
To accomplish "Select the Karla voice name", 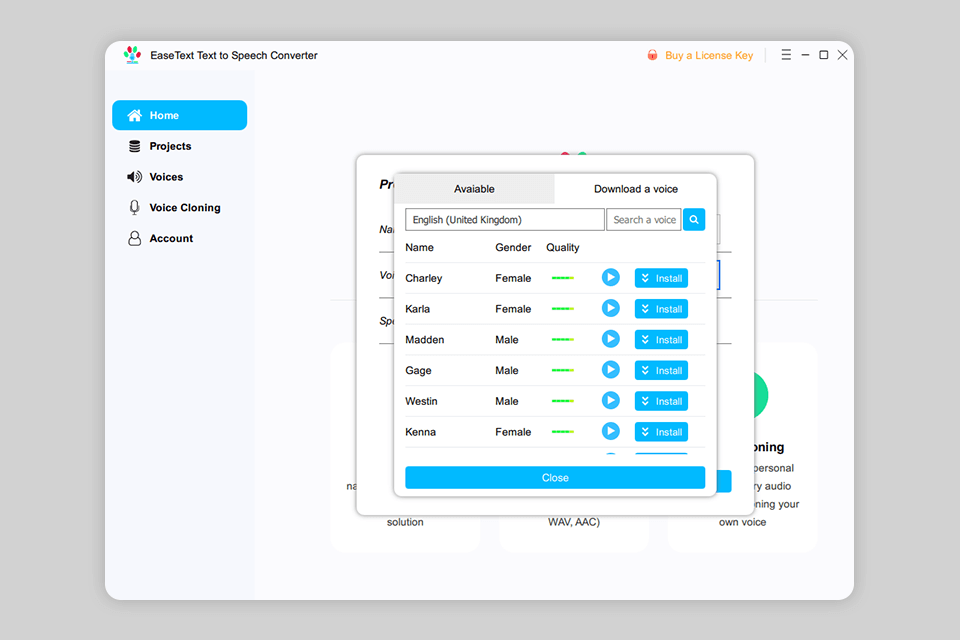I will click(x=418, y=309).
